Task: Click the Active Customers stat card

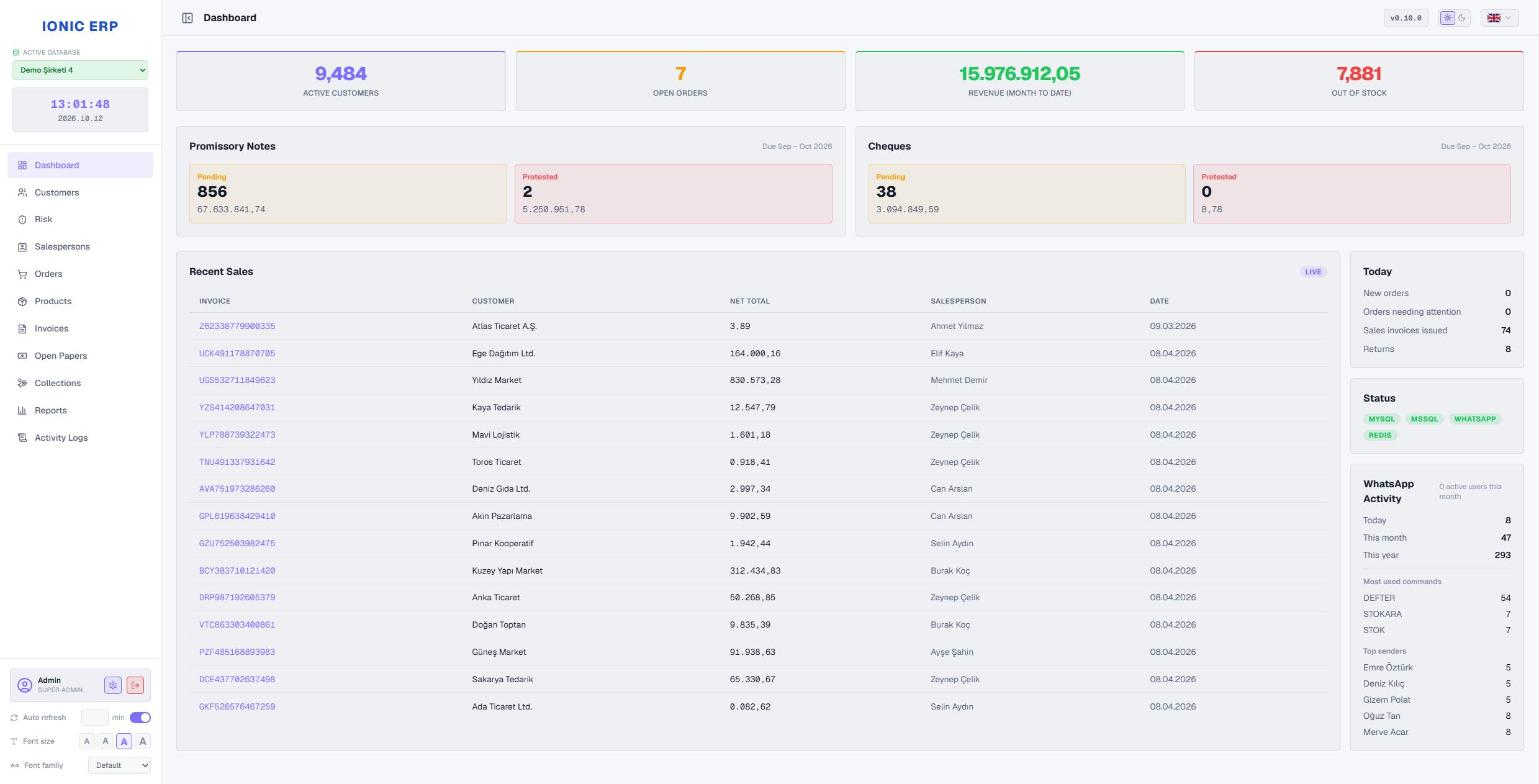Action: pos(341,80)
